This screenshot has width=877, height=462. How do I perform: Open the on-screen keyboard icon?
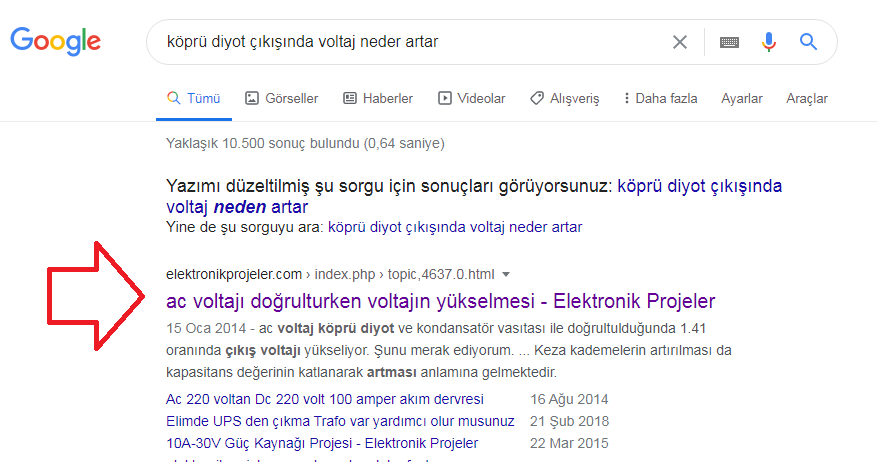pos(729,42)
